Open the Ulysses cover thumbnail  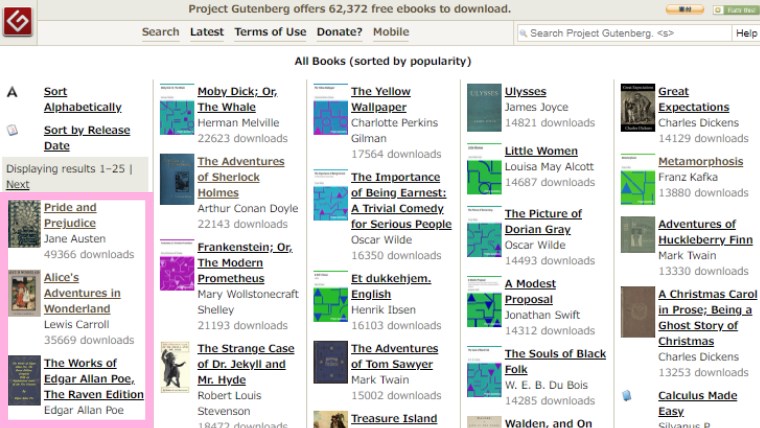pyautogui.click(x=484, y=108)
